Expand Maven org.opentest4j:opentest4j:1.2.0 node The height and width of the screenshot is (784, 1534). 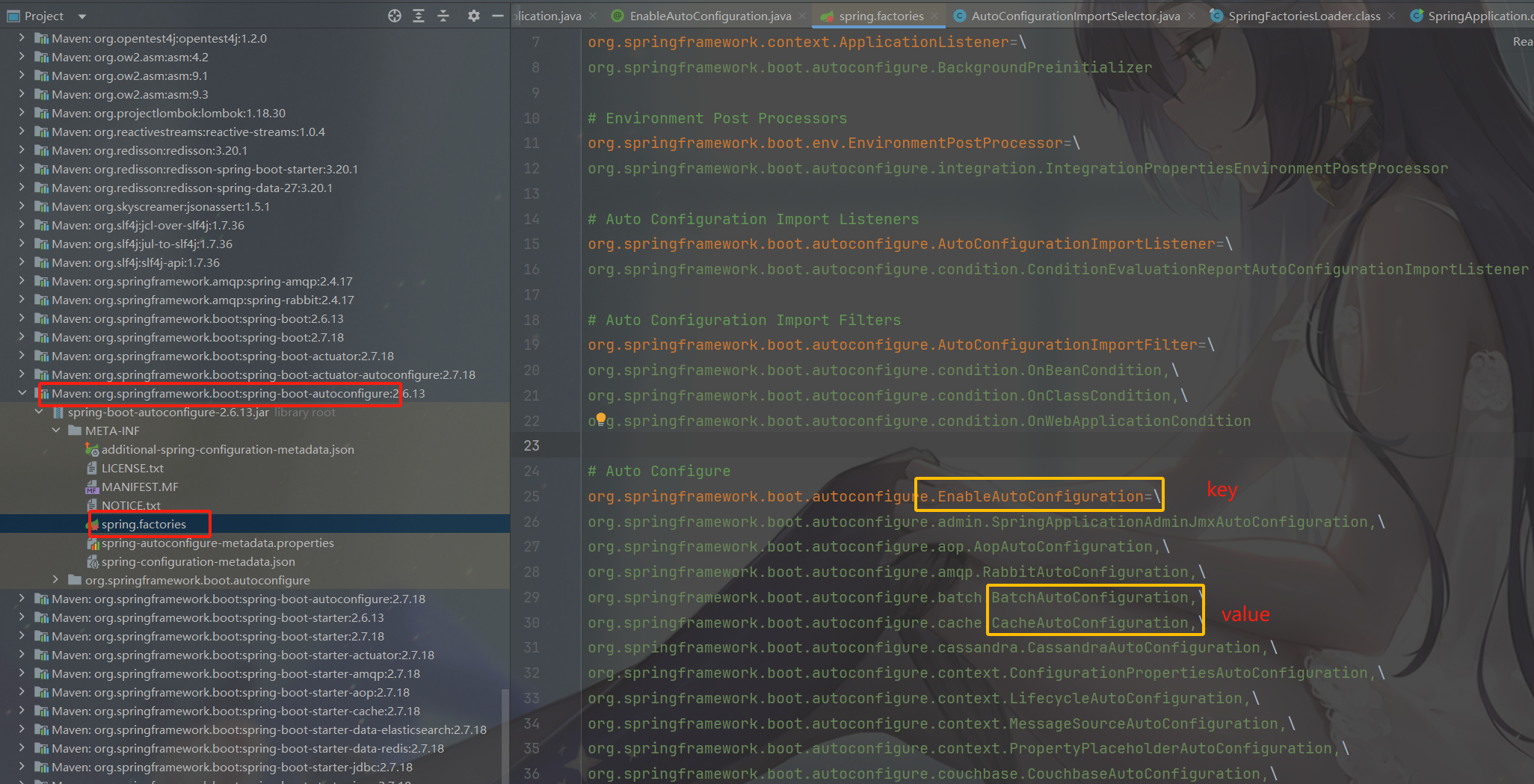pos(22,38)
